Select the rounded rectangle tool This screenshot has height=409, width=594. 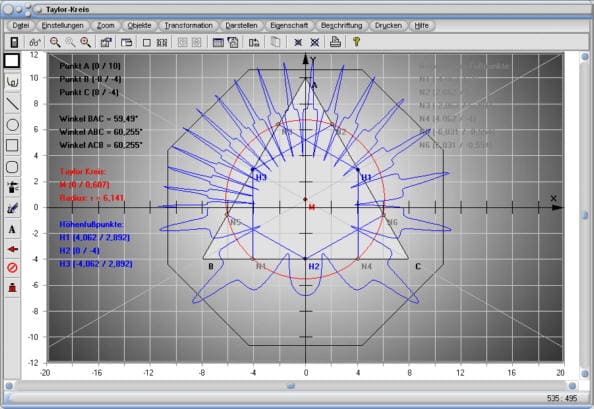pos(12,167)
